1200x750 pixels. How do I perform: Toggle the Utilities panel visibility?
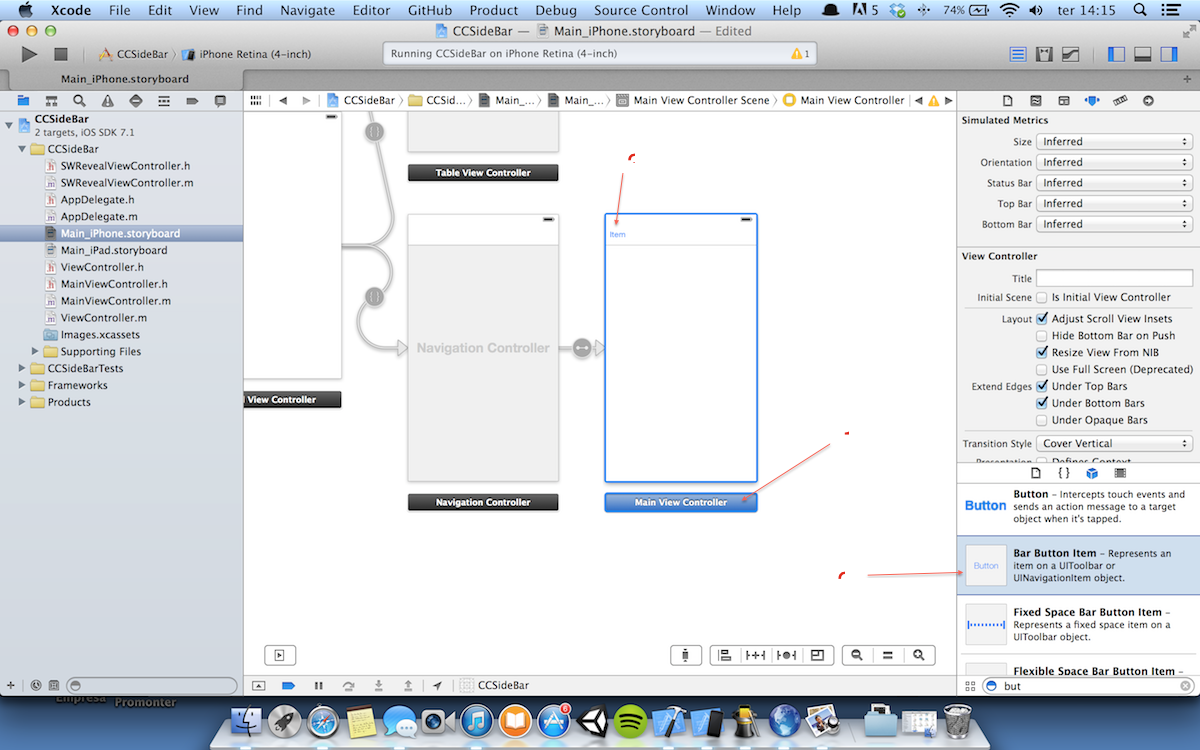tap(1168, 54)
